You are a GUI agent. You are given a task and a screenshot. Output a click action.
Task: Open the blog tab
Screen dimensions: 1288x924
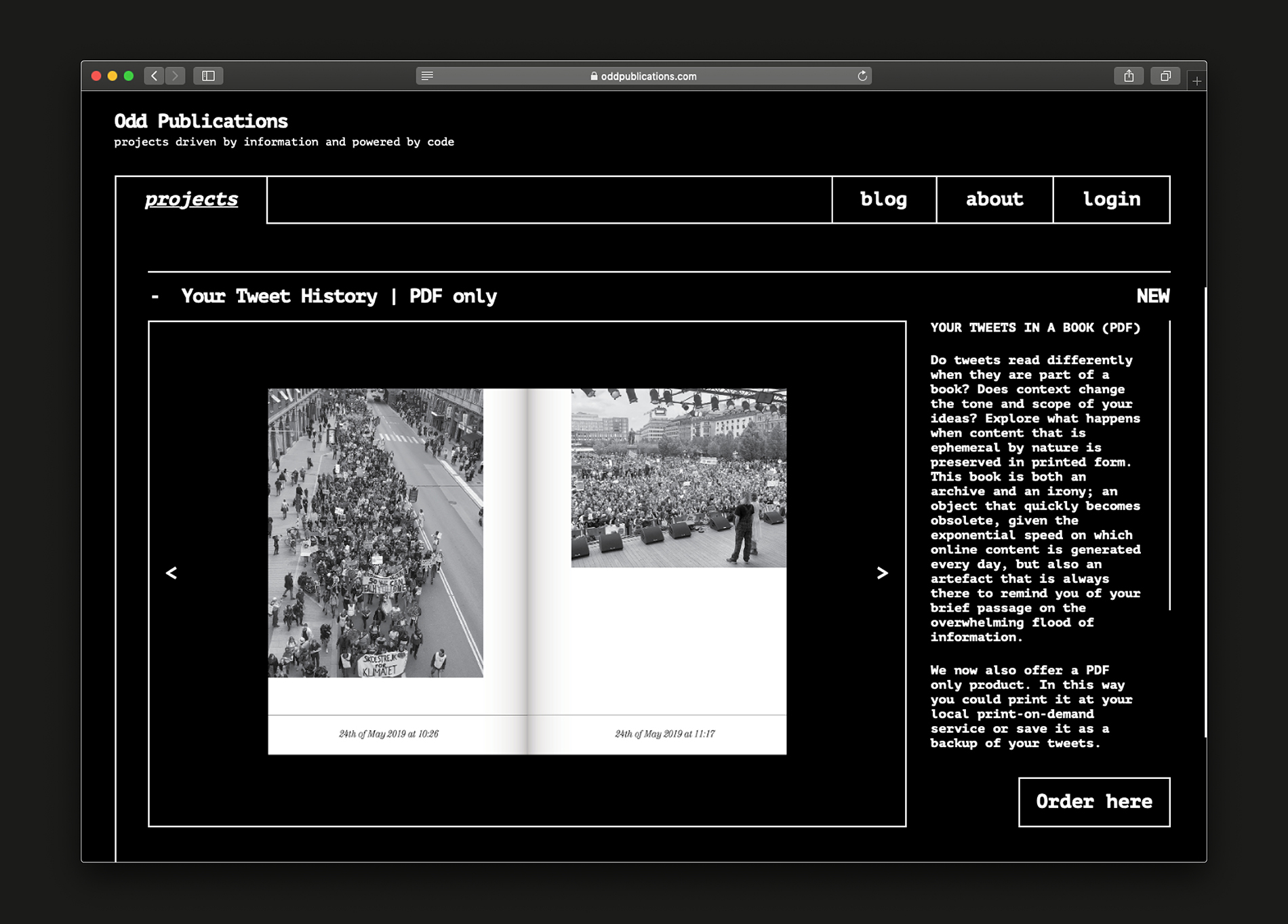[884, 199]
